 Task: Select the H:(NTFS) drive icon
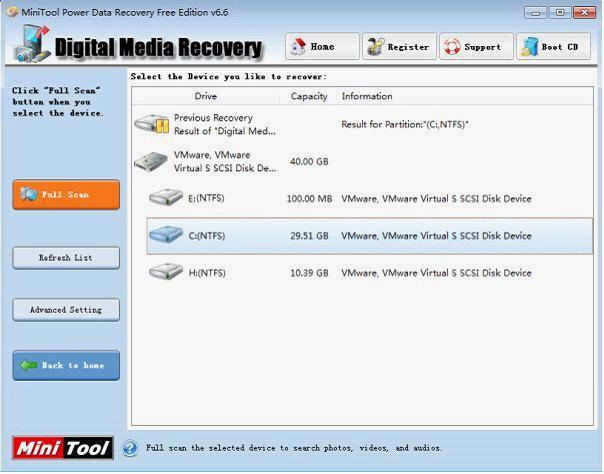point(166,272)
